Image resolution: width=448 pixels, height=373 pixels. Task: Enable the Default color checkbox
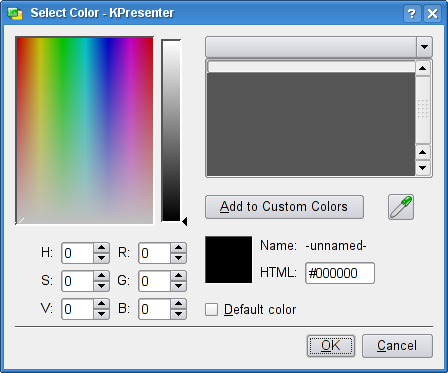tap(211, 309)
